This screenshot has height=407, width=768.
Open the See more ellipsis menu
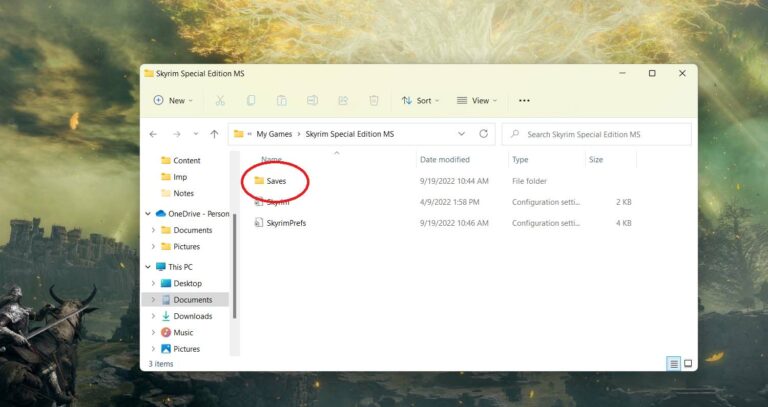point(524,100)
